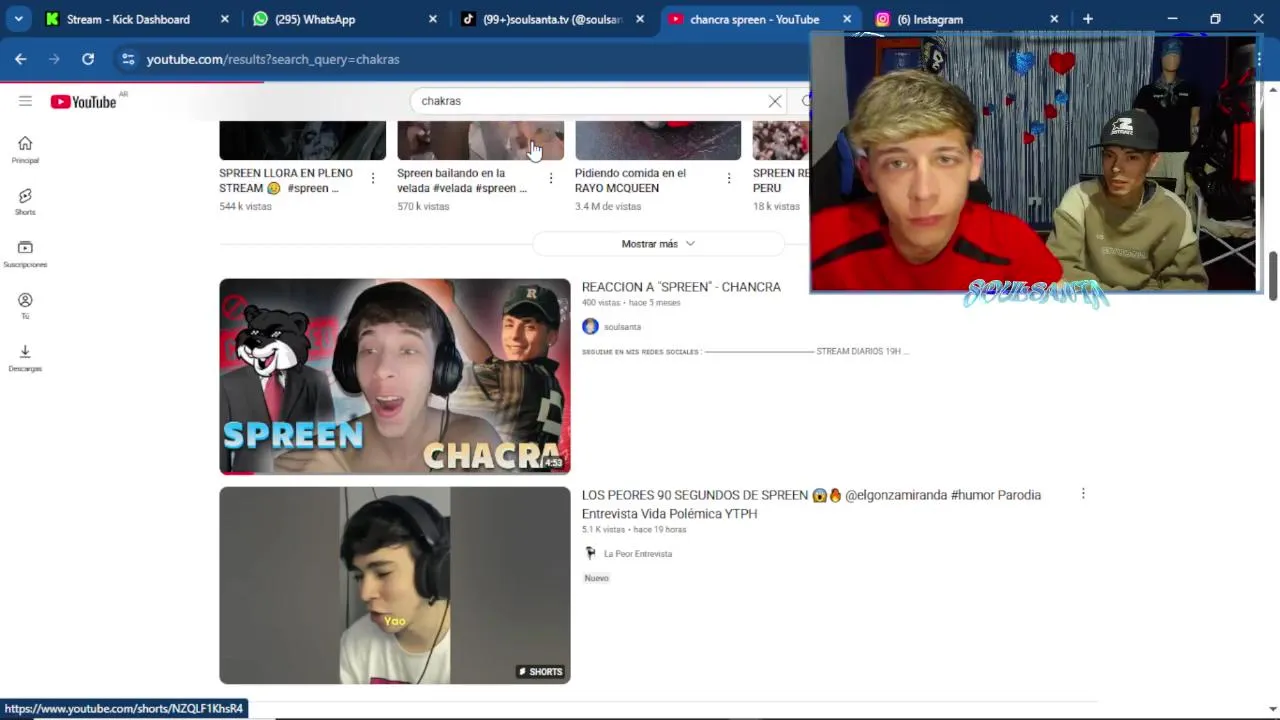The height and width of the screenshot is (720, 1280).
Task: Click the Nuevo badge on second video
Action: pyautogui.click(x=596, y=578)
